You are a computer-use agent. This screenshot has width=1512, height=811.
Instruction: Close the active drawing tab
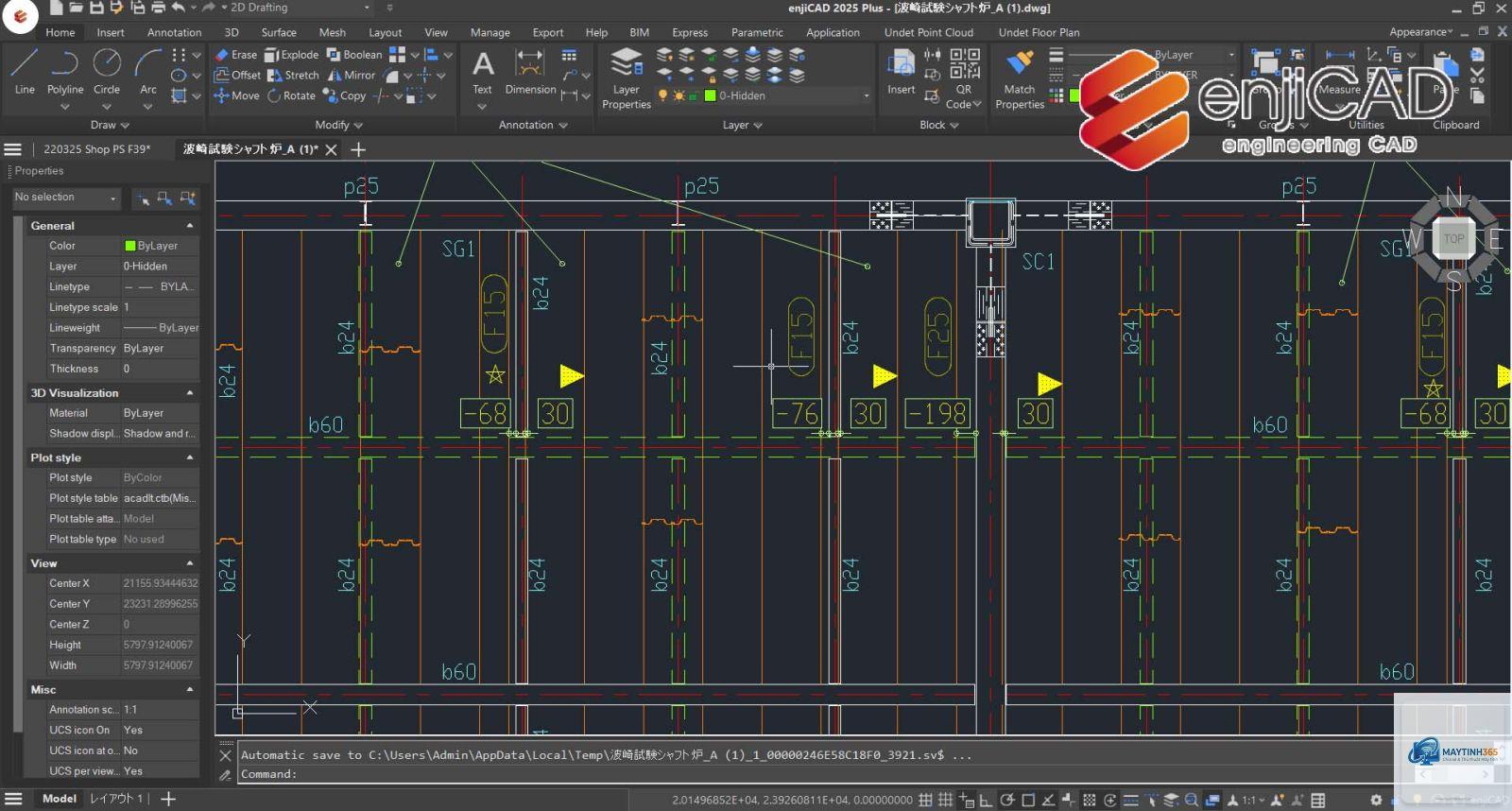(x=332, y=149)
